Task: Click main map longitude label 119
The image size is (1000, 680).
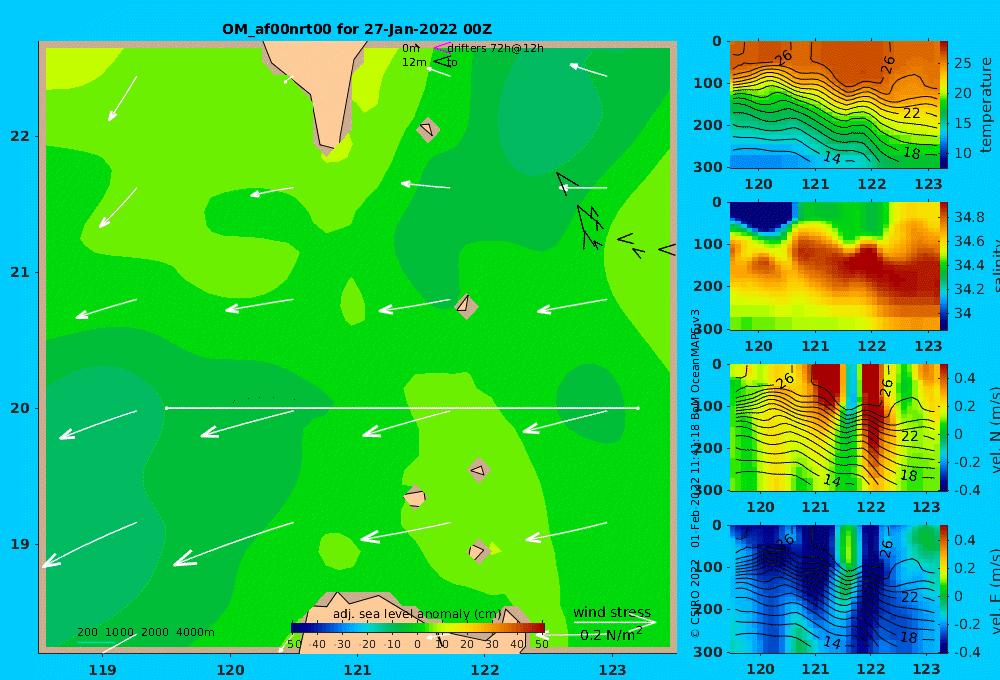Action: (x=102, y=670)
